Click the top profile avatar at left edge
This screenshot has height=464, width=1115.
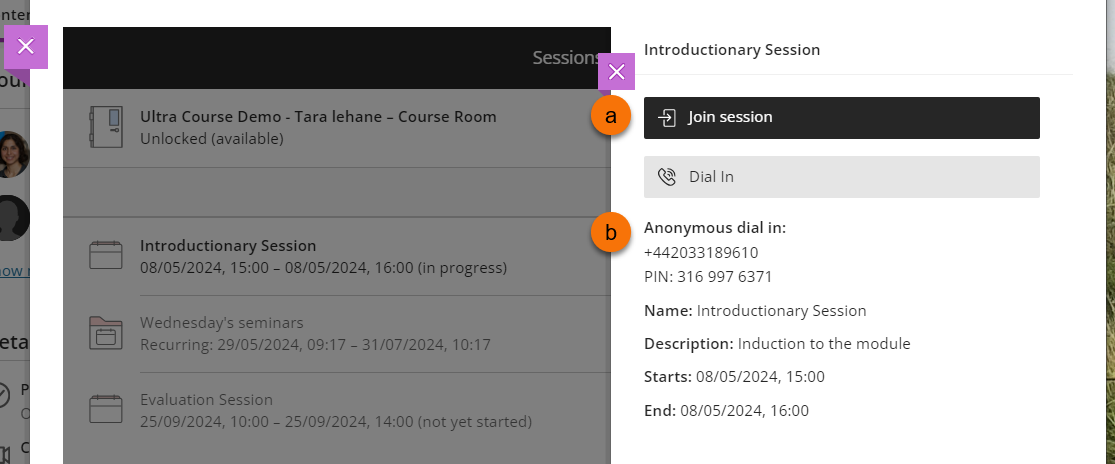(13, 153)
